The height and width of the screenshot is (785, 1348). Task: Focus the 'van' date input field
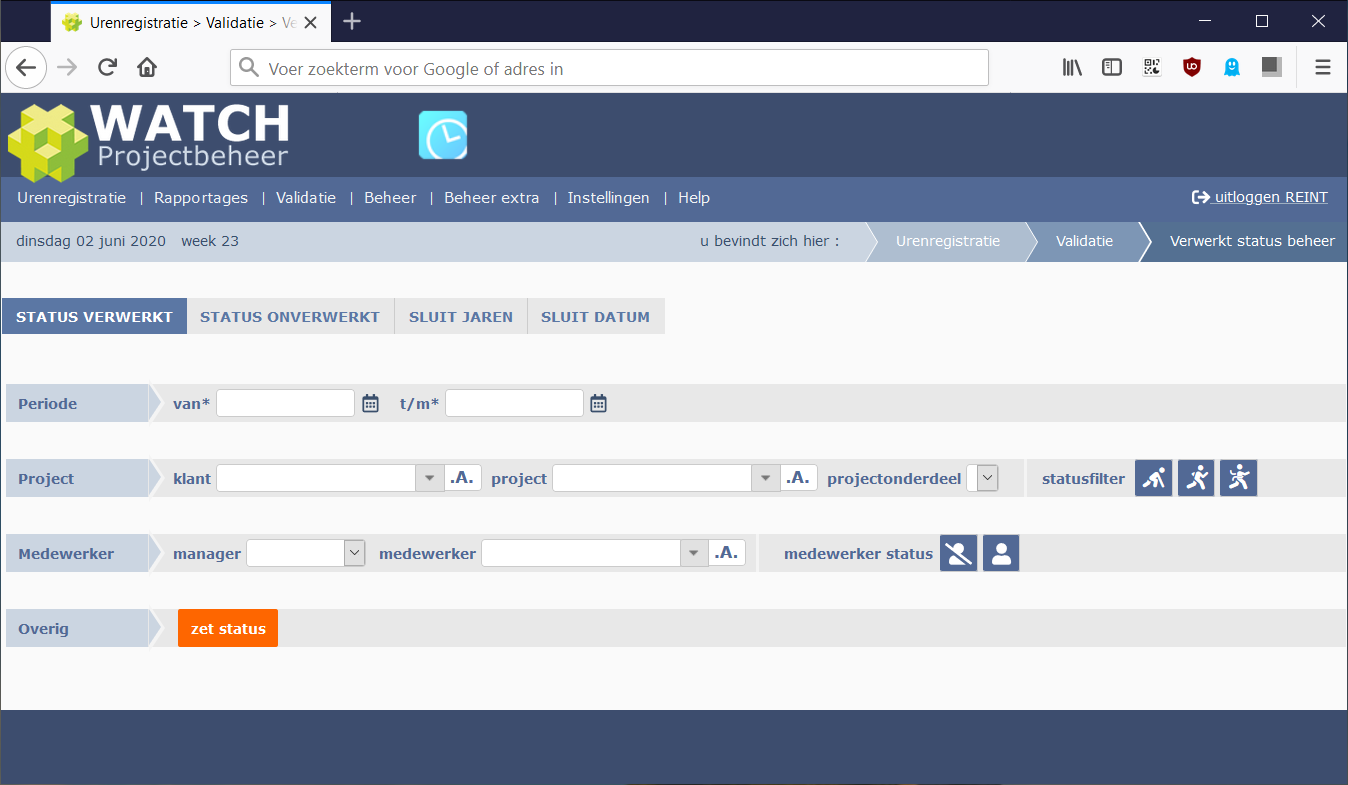coord(286,403)
